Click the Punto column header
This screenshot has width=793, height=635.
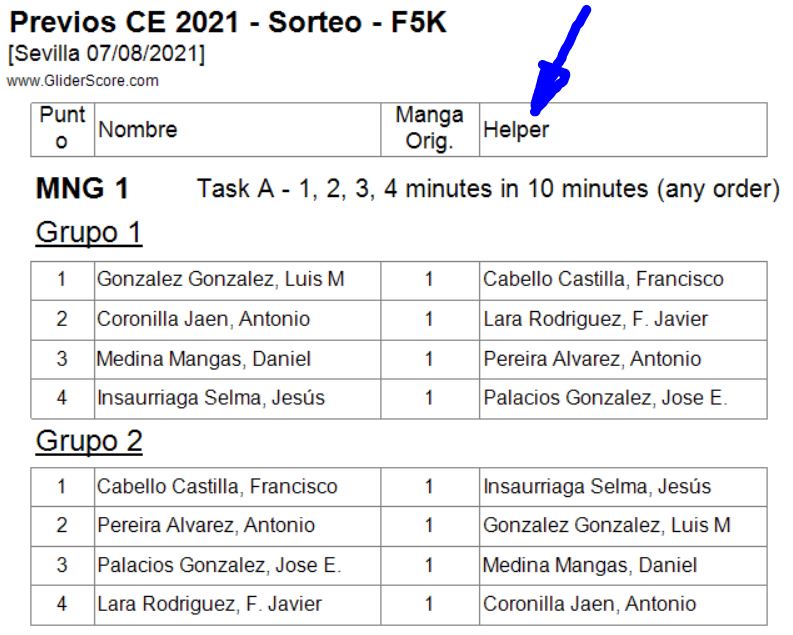point(62,129)
